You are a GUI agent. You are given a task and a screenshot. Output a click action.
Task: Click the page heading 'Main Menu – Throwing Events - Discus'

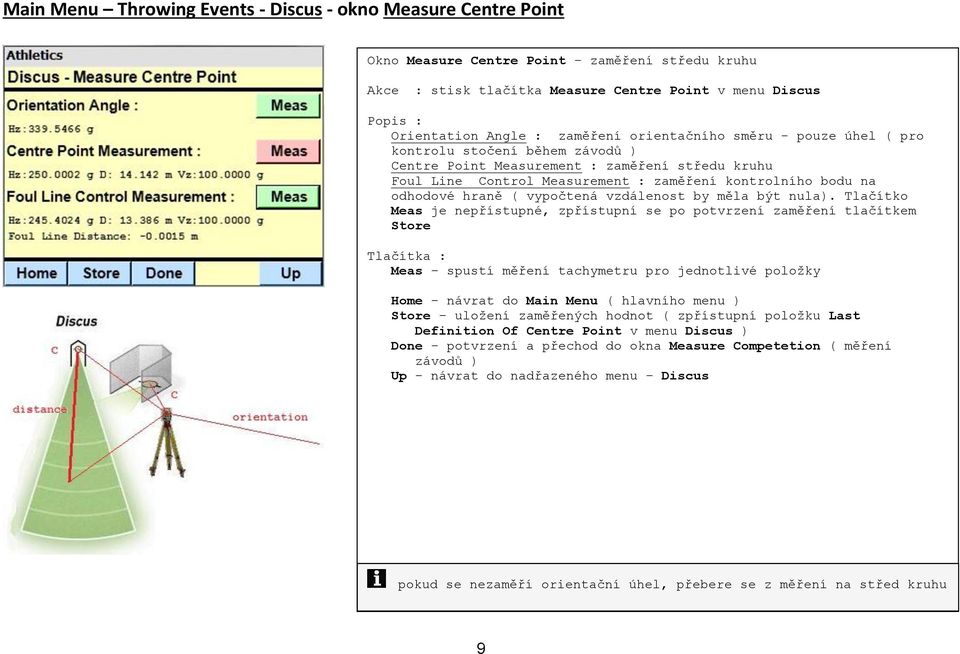point(162,10)
